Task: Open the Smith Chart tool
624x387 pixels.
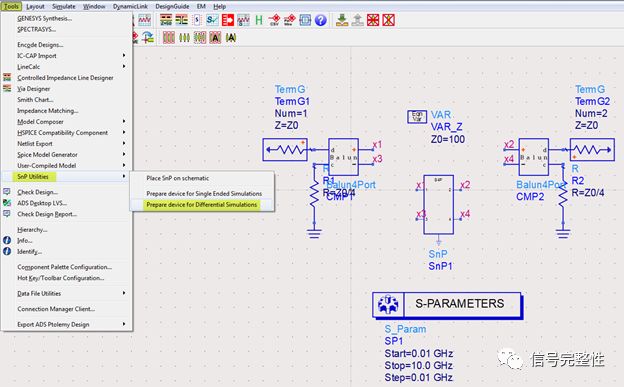Action: click(x=67, y=100)
